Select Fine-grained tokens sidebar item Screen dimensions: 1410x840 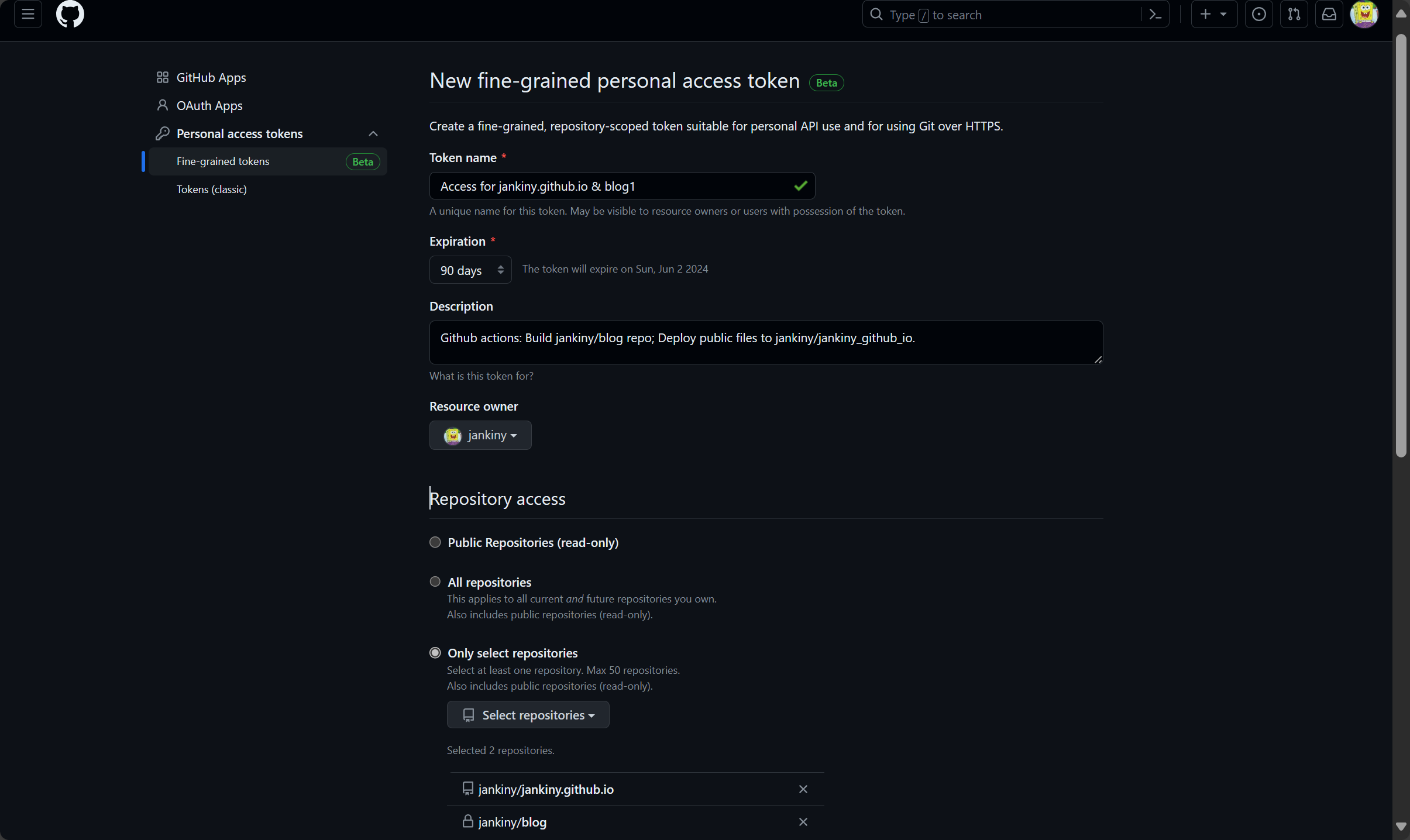pos(268,161)
